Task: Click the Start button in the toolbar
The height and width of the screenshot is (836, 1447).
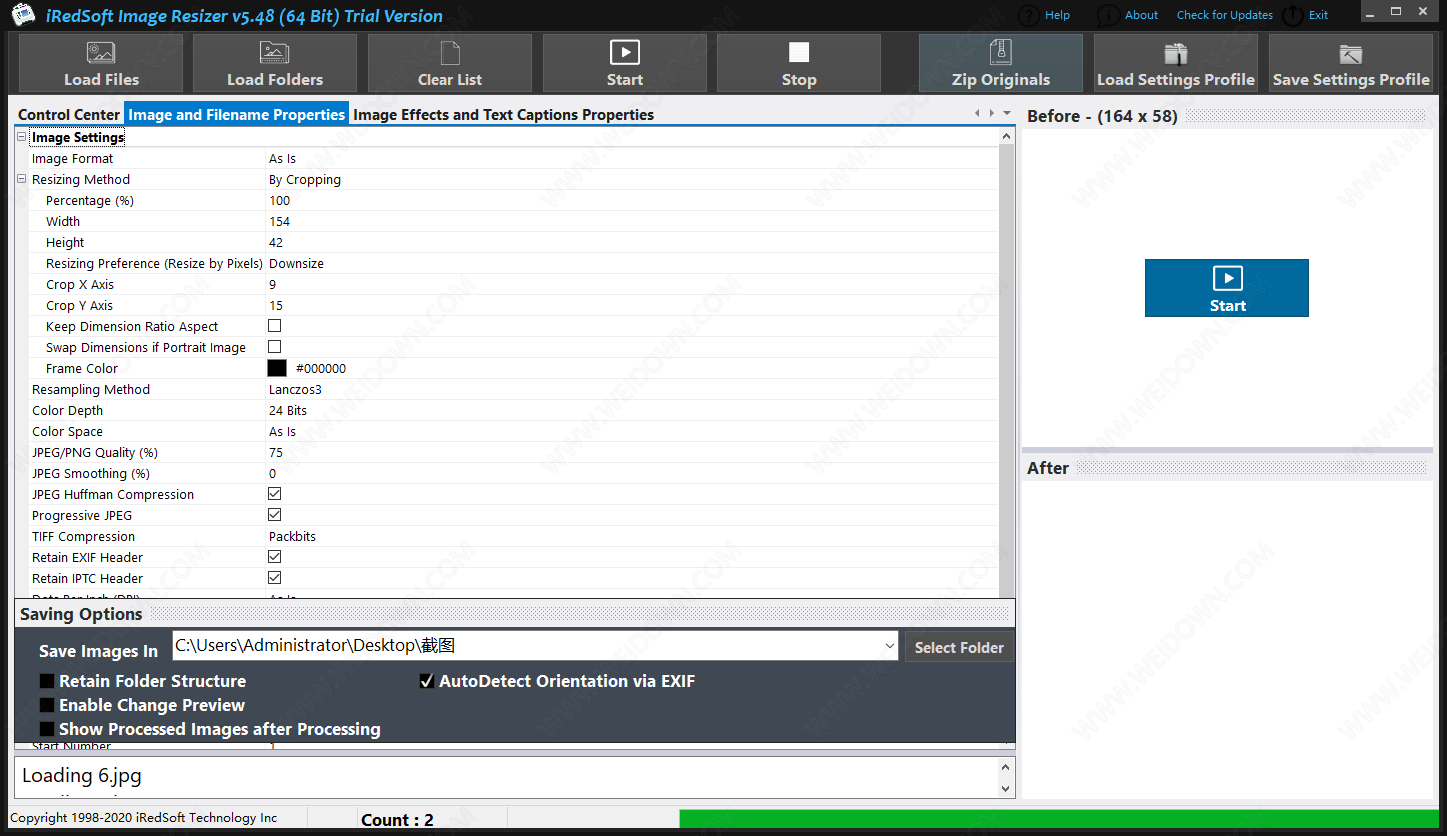Action: (625, 63)
